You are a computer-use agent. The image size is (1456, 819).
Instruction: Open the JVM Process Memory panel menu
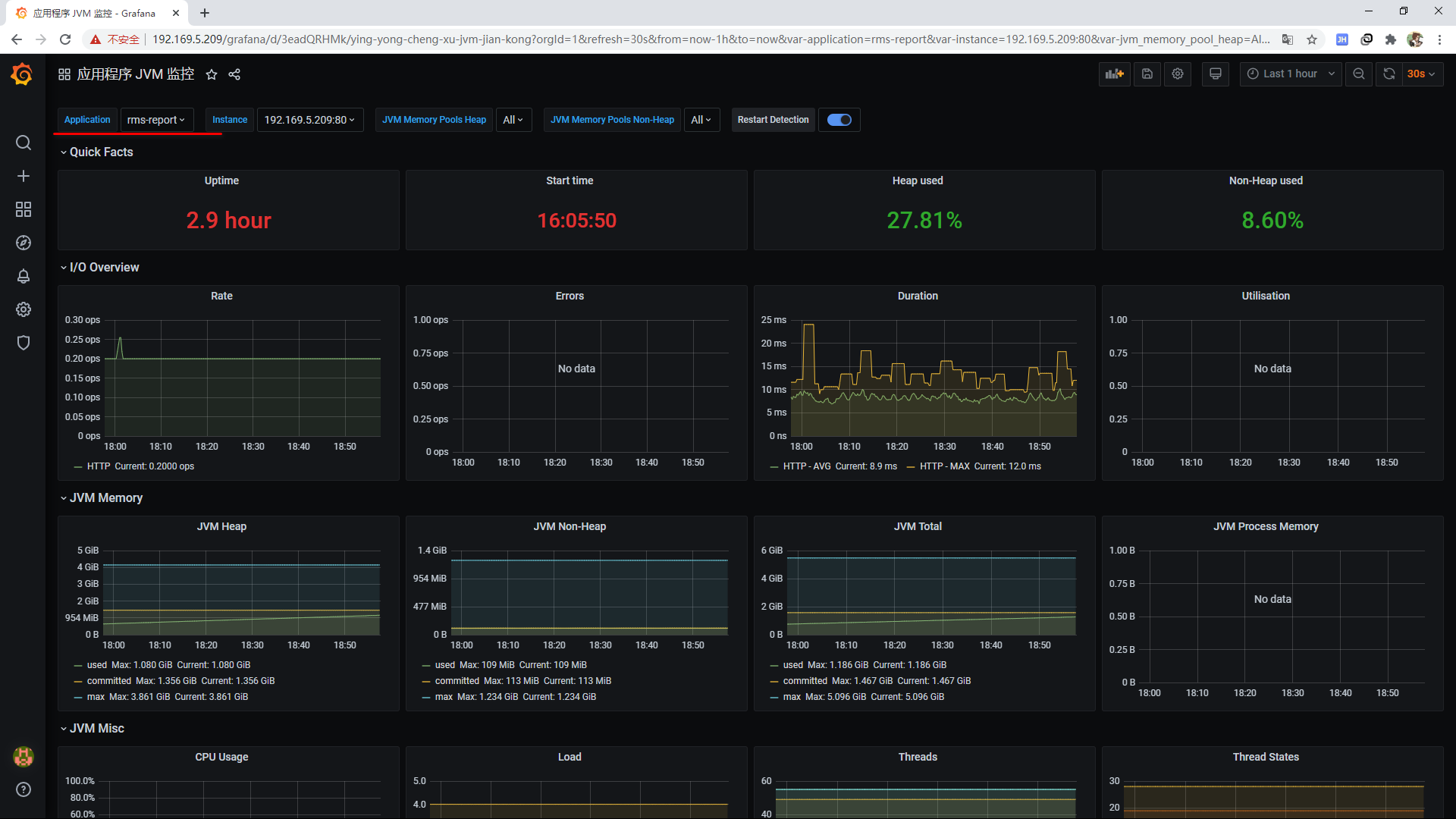tap(1266, 526)
